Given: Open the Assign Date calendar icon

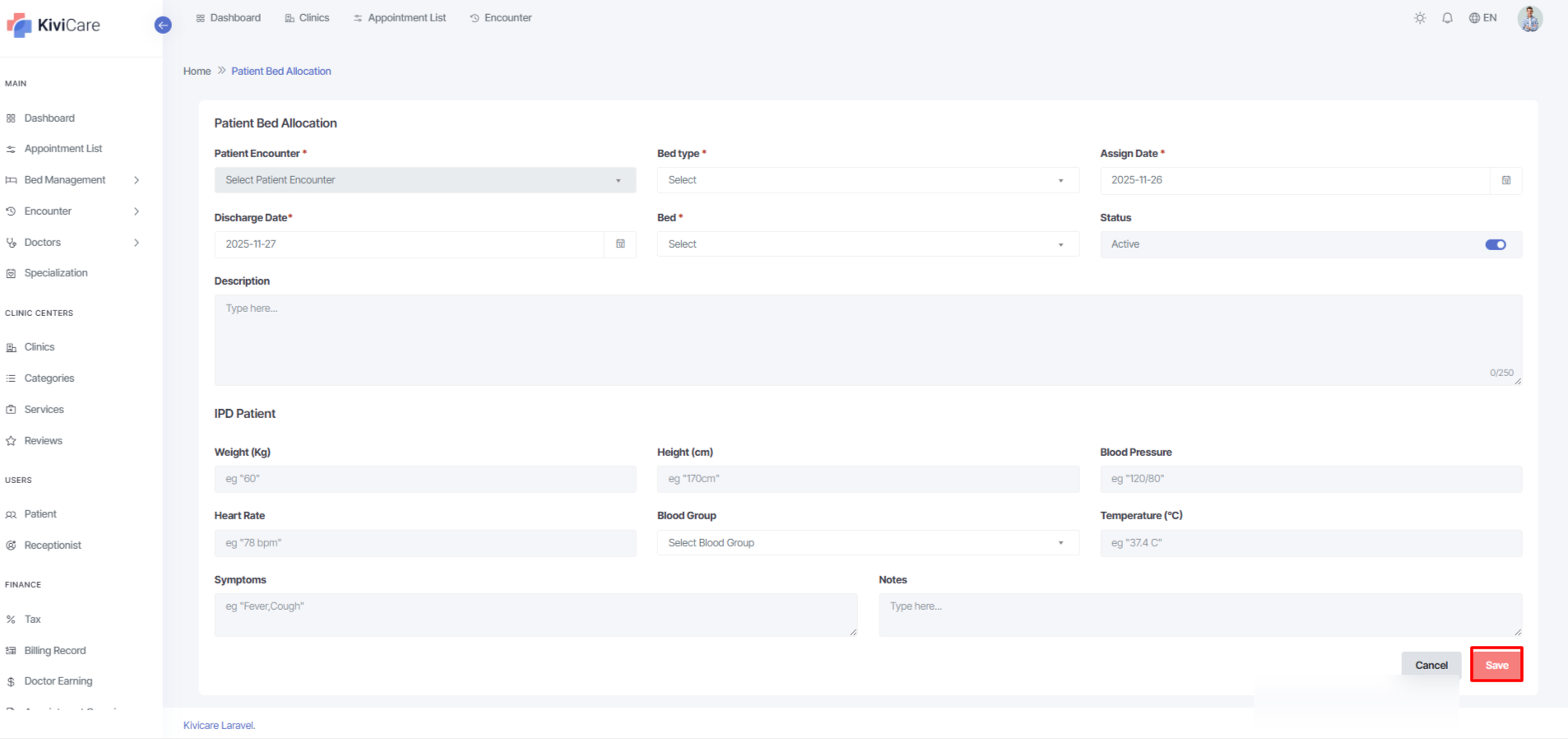Looking at the screenshot, I should 1505,180.
